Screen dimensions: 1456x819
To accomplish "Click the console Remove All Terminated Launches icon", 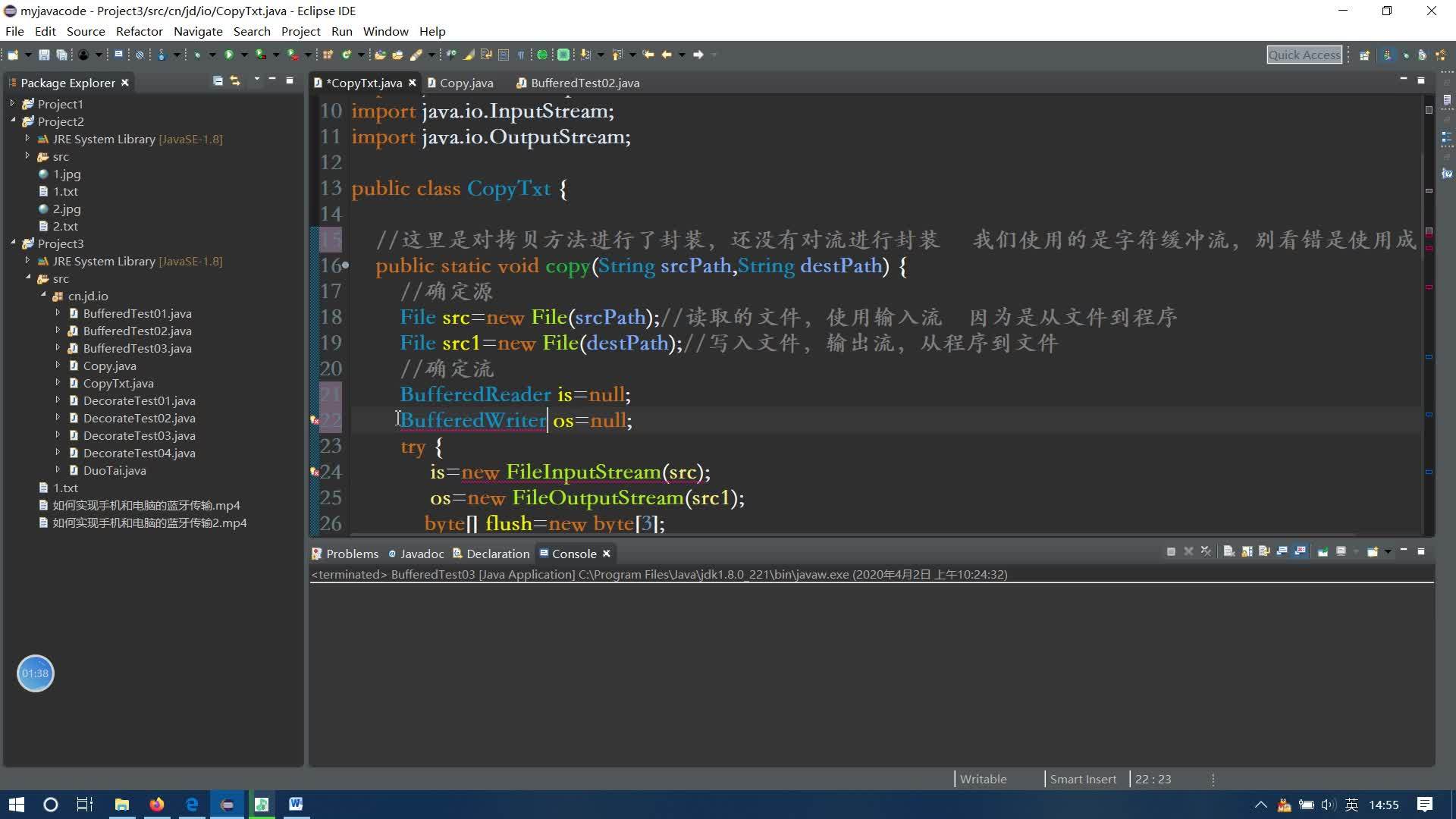I will point(1207,551).
